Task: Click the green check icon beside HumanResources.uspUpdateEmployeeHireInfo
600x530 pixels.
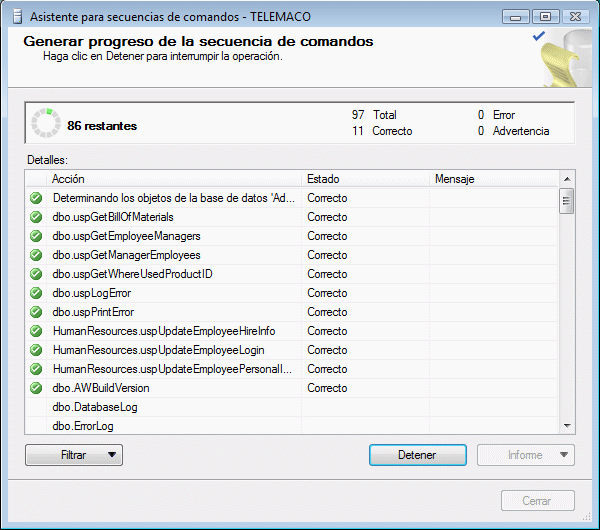Action: (x=36, y=331)
